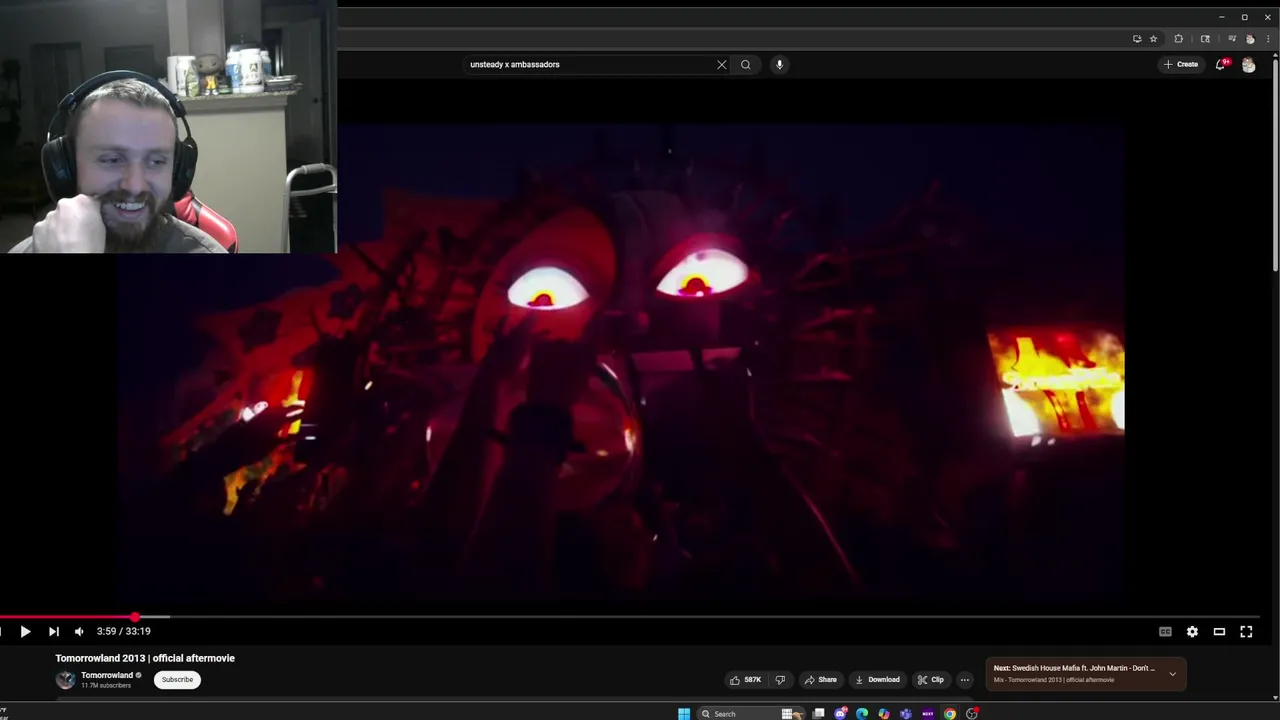The width and height of the screenshot is (1280, 720).
Task: Minimize the Chrome window
Action: [x=1221, y=17]
